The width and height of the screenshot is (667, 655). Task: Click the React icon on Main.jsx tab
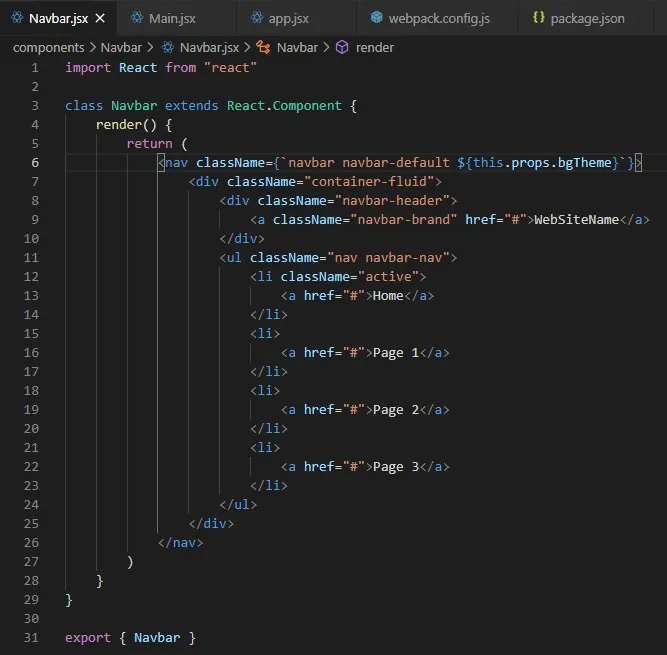click(136, 17)
